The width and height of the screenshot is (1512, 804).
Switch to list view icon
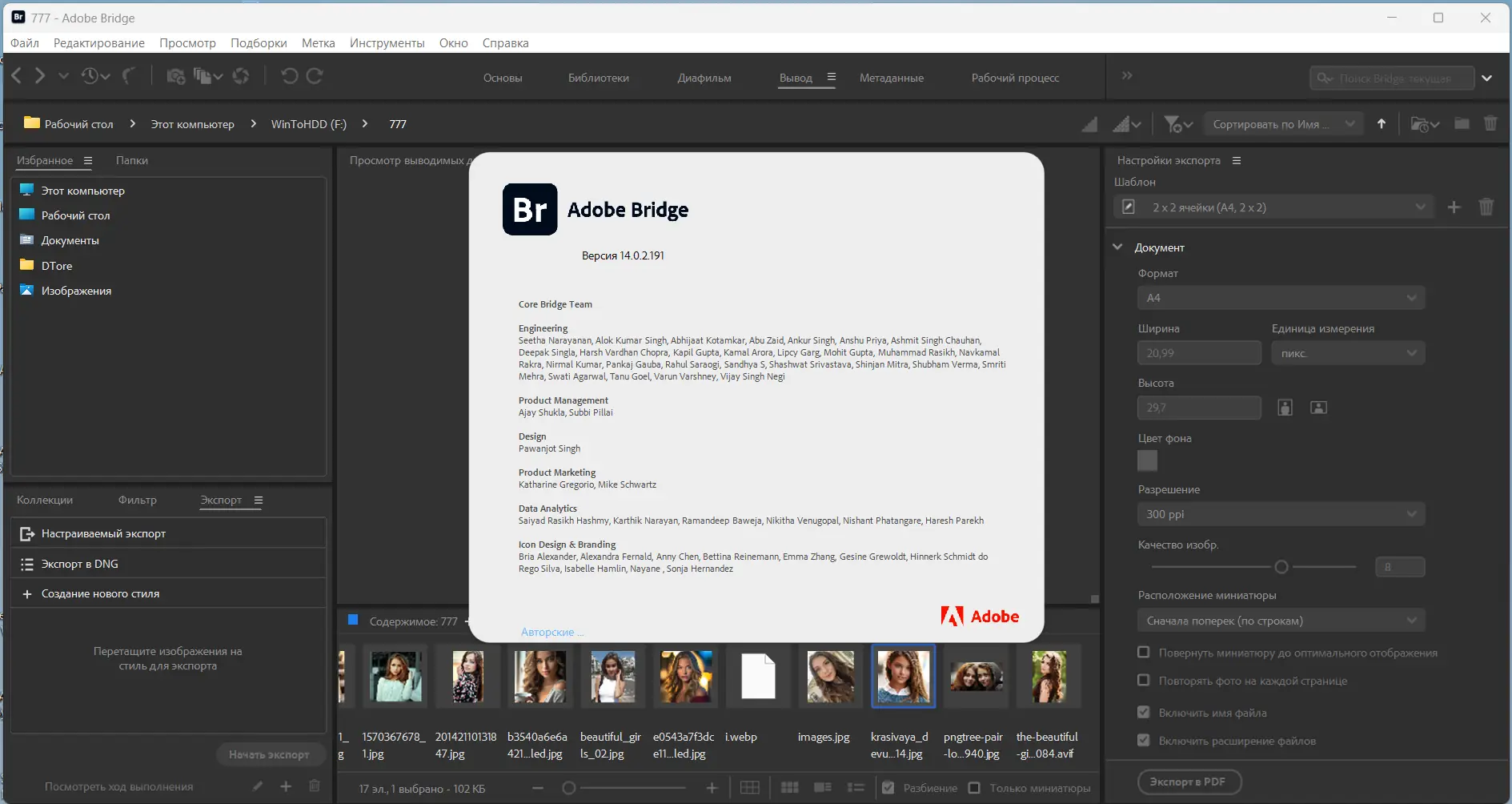pos(856,788)
